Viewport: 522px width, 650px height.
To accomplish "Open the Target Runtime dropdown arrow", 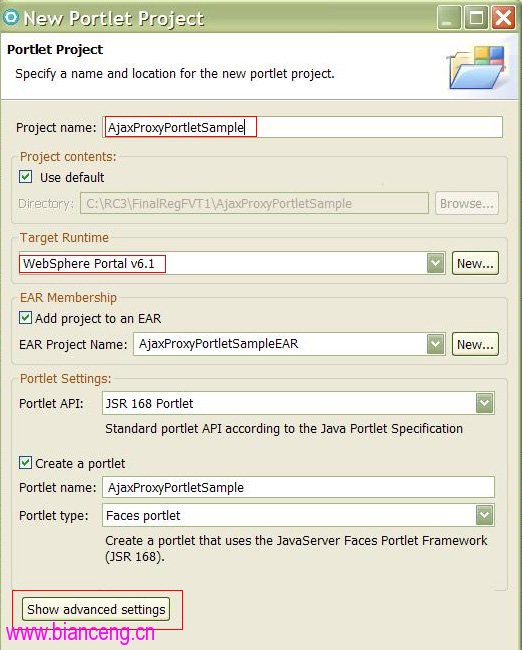I will click(x=436, y=263).
